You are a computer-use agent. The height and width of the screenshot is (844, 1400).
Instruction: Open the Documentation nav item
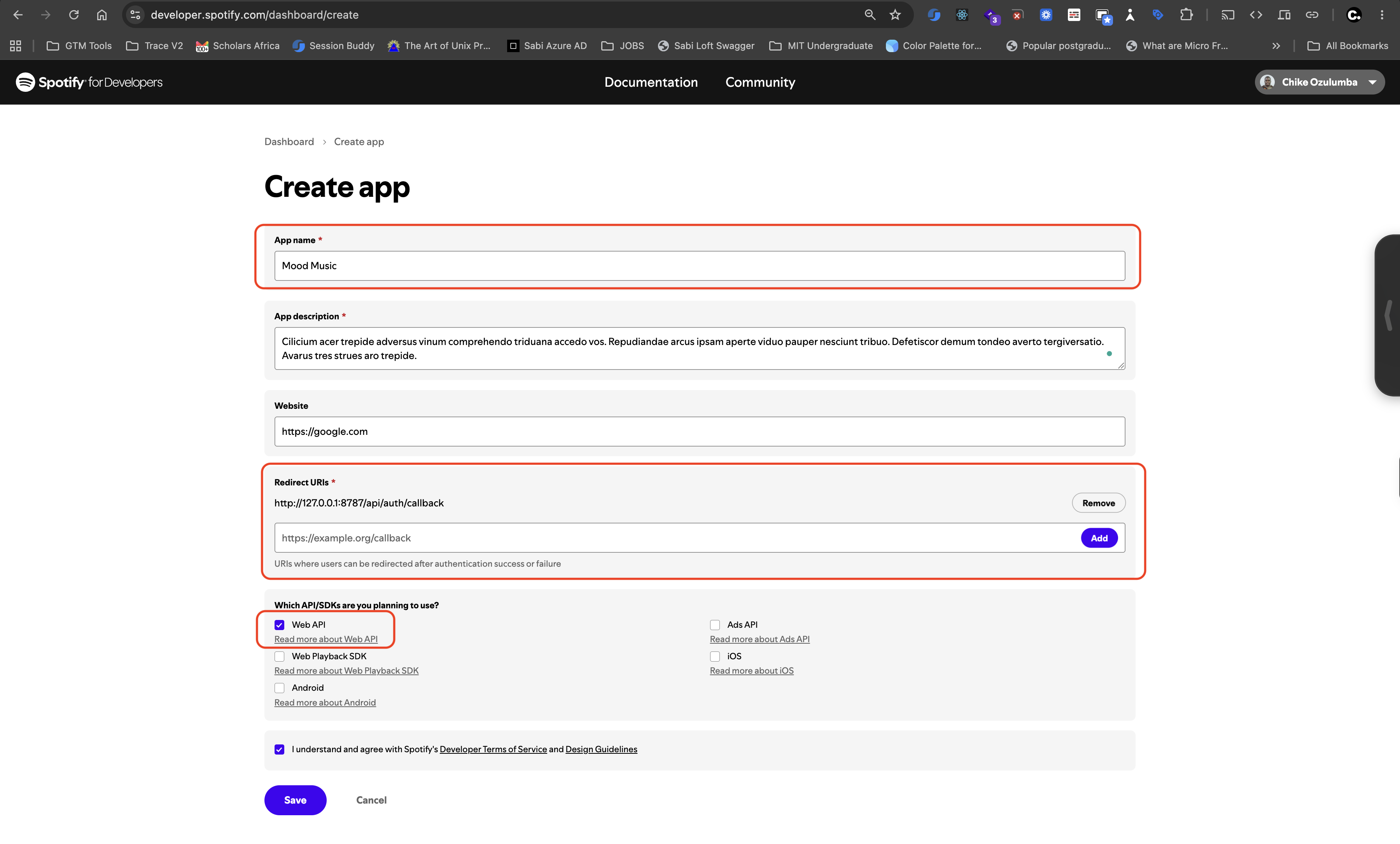651,82
